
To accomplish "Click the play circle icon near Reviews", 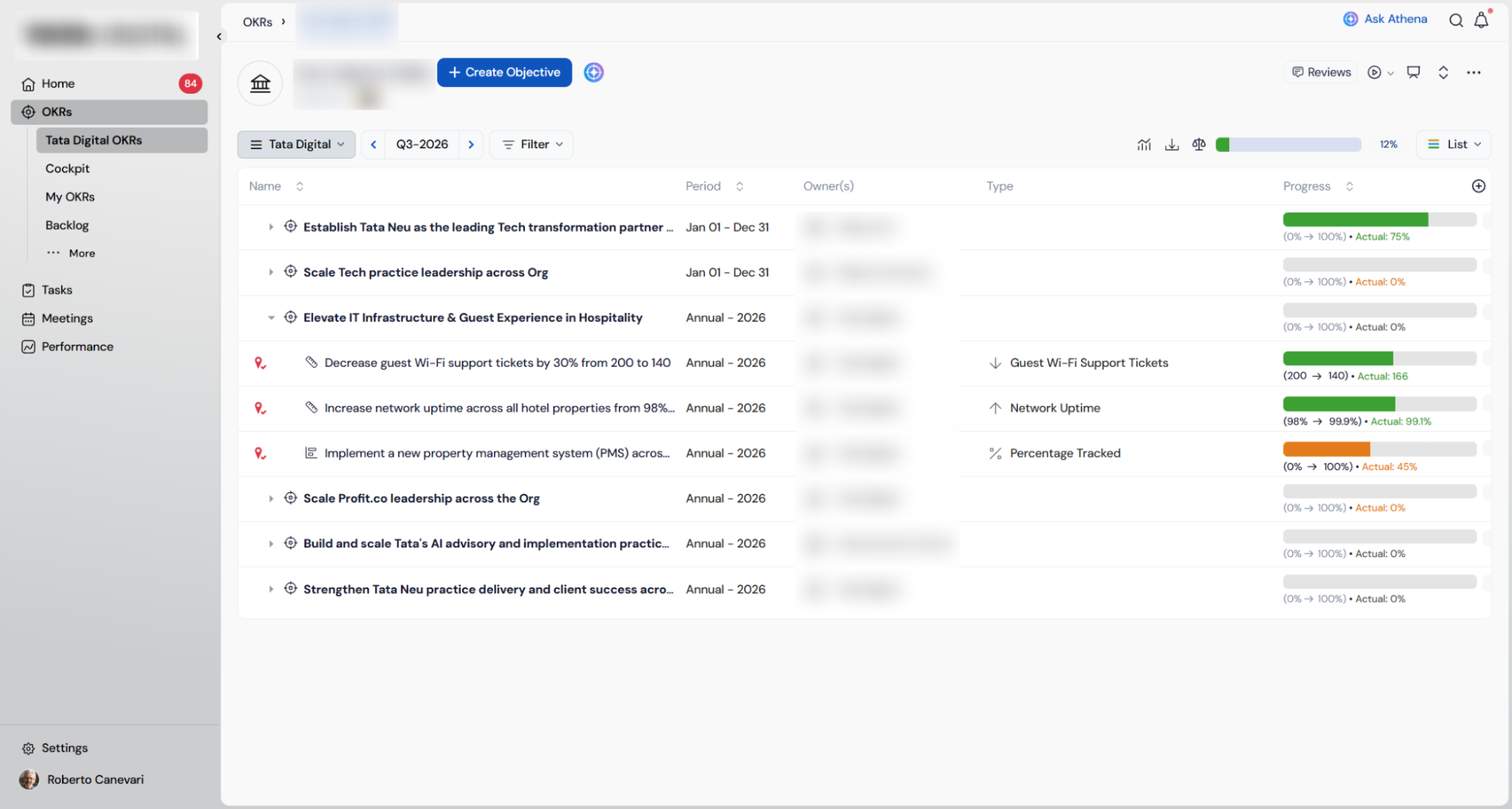I will pos(1374,73).
